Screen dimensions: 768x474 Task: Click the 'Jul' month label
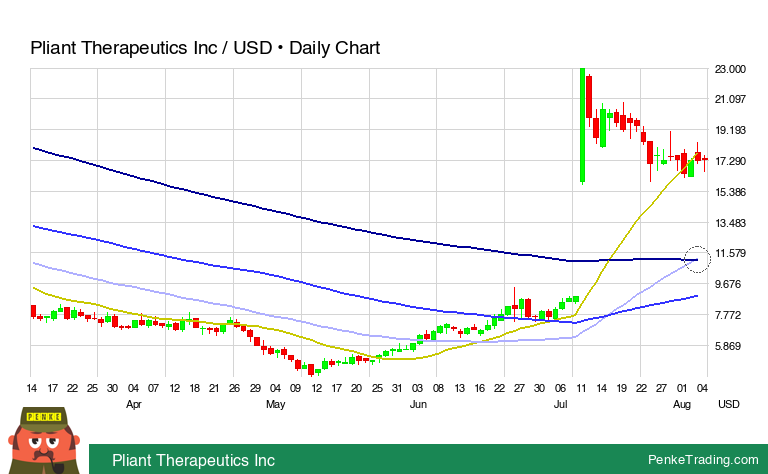point(560,404)
